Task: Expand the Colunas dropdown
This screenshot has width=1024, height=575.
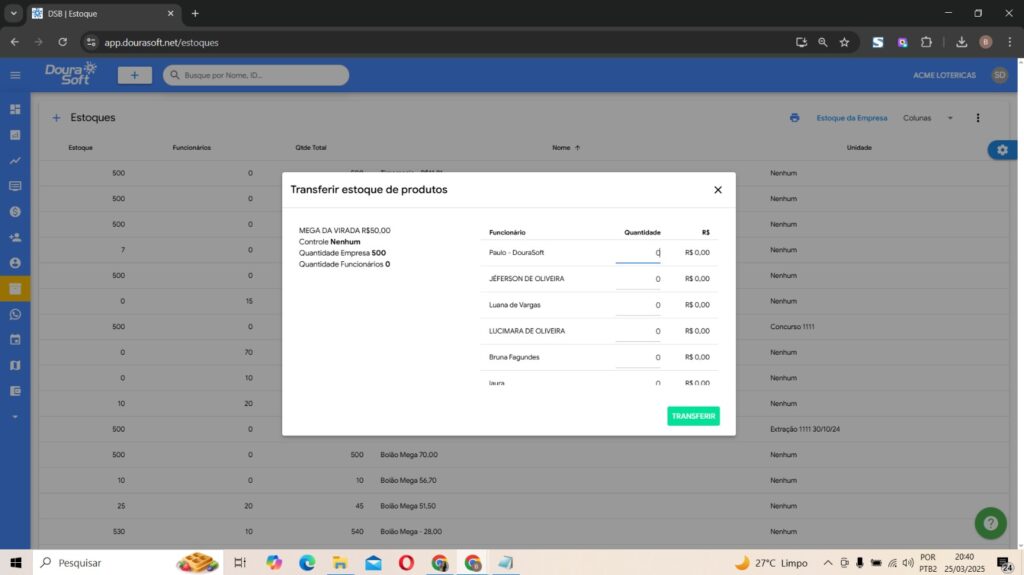Action: click(x=928, y=118)
